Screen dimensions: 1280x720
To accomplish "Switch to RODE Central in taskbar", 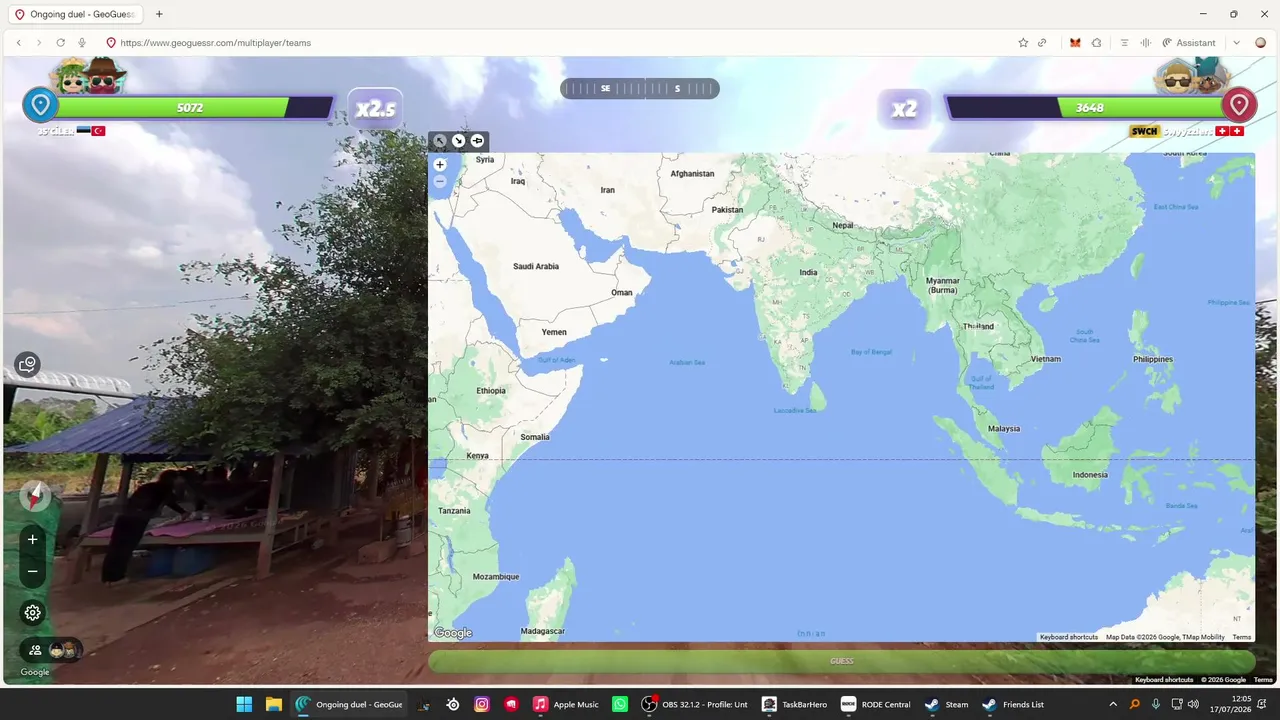I will point(876,704).
